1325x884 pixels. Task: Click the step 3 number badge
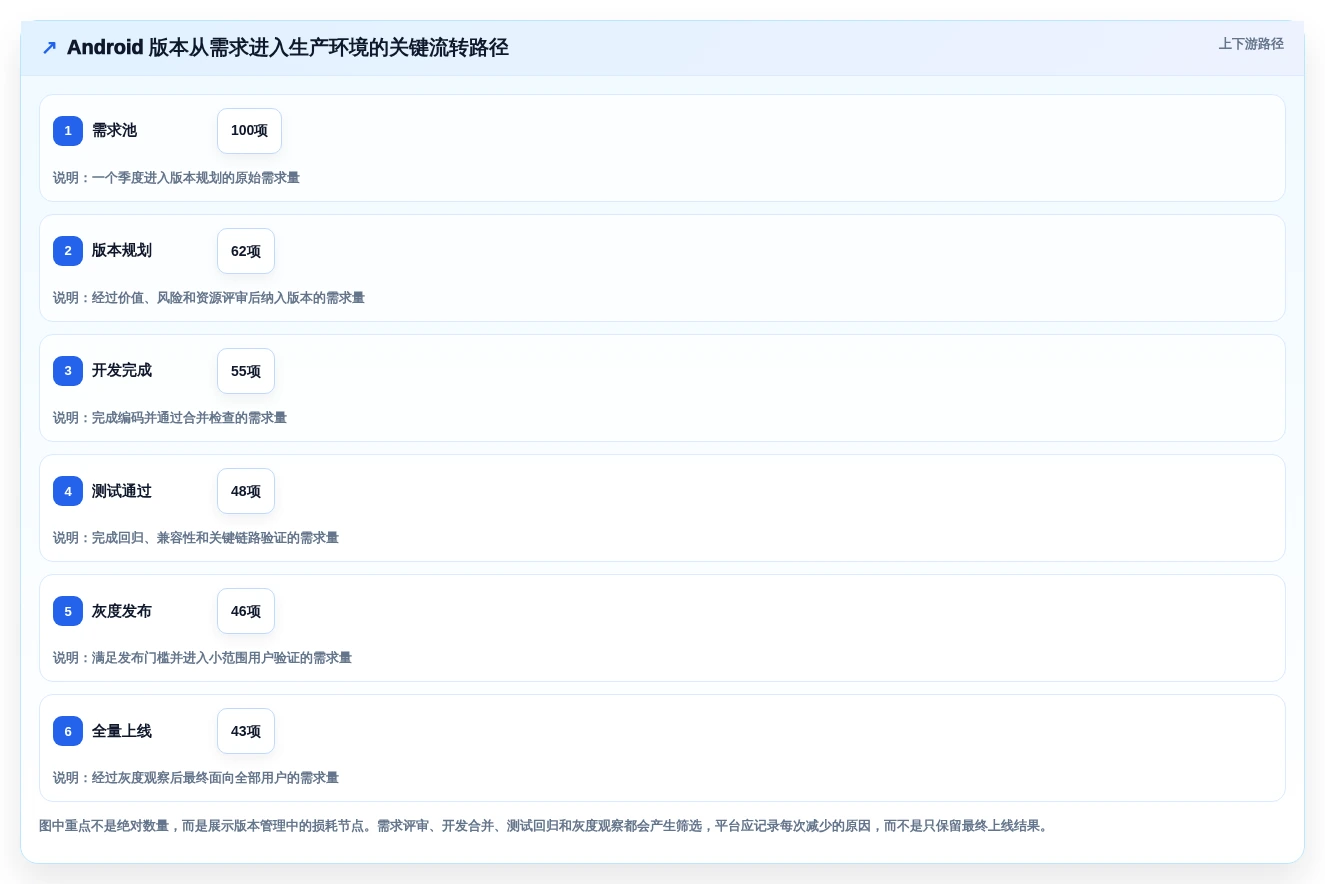[68, 371]
